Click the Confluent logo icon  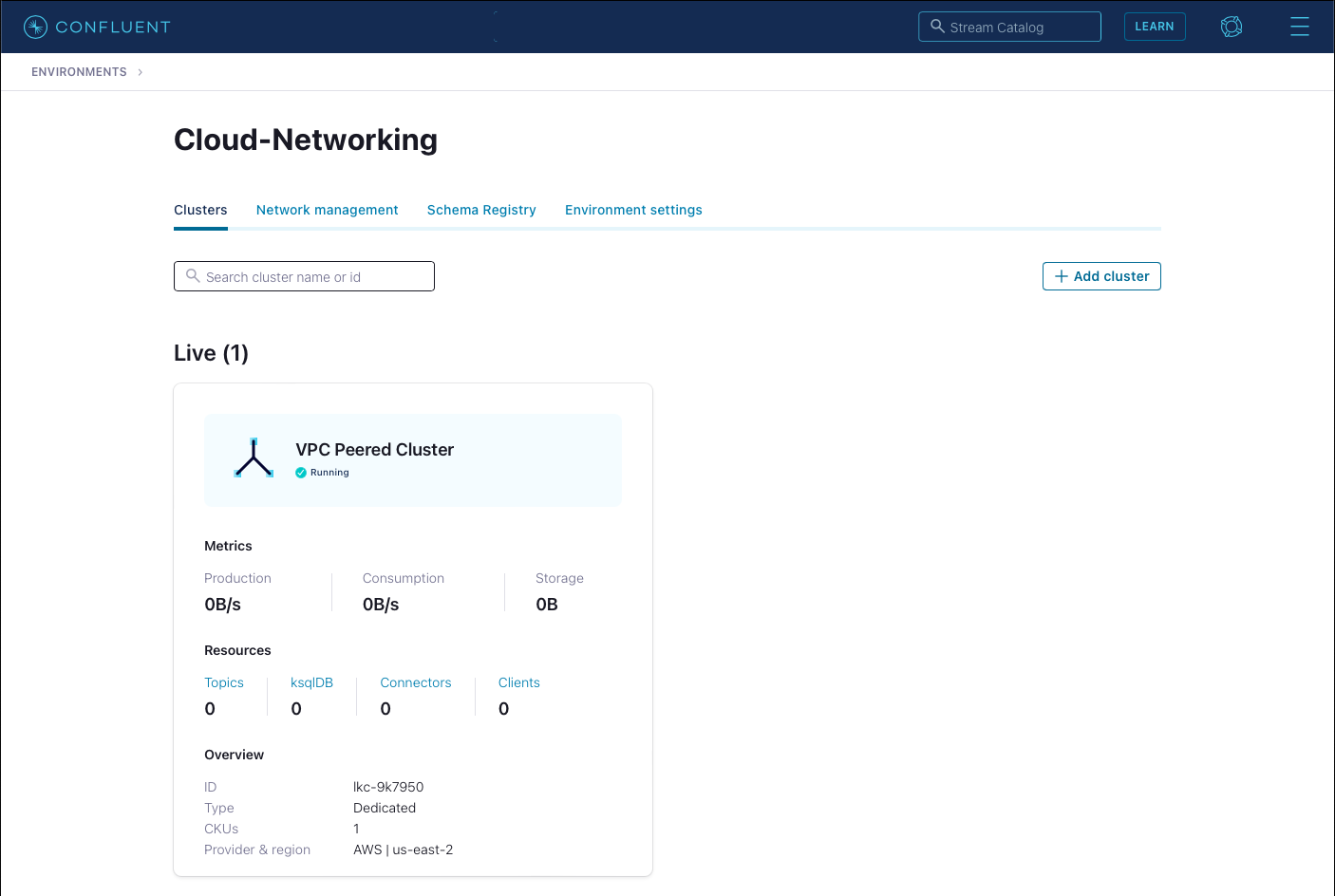tap(35, 27)
